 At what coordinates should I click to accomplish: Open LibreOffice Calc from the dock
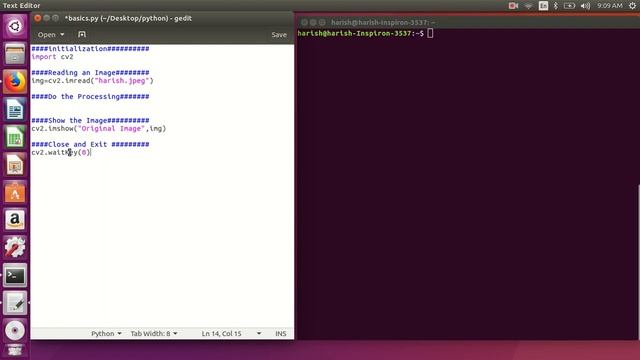[15, 137]
